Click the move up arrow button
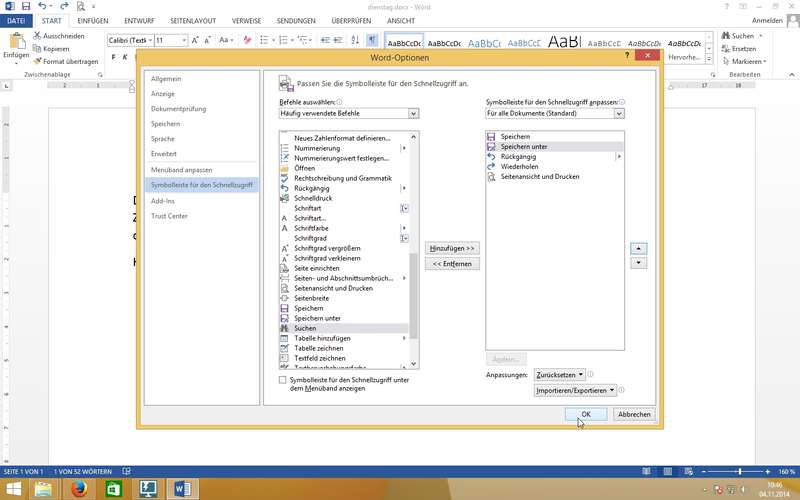Image resolution: width=800 pixels, height=500 pixels. (x=639, y=247)
